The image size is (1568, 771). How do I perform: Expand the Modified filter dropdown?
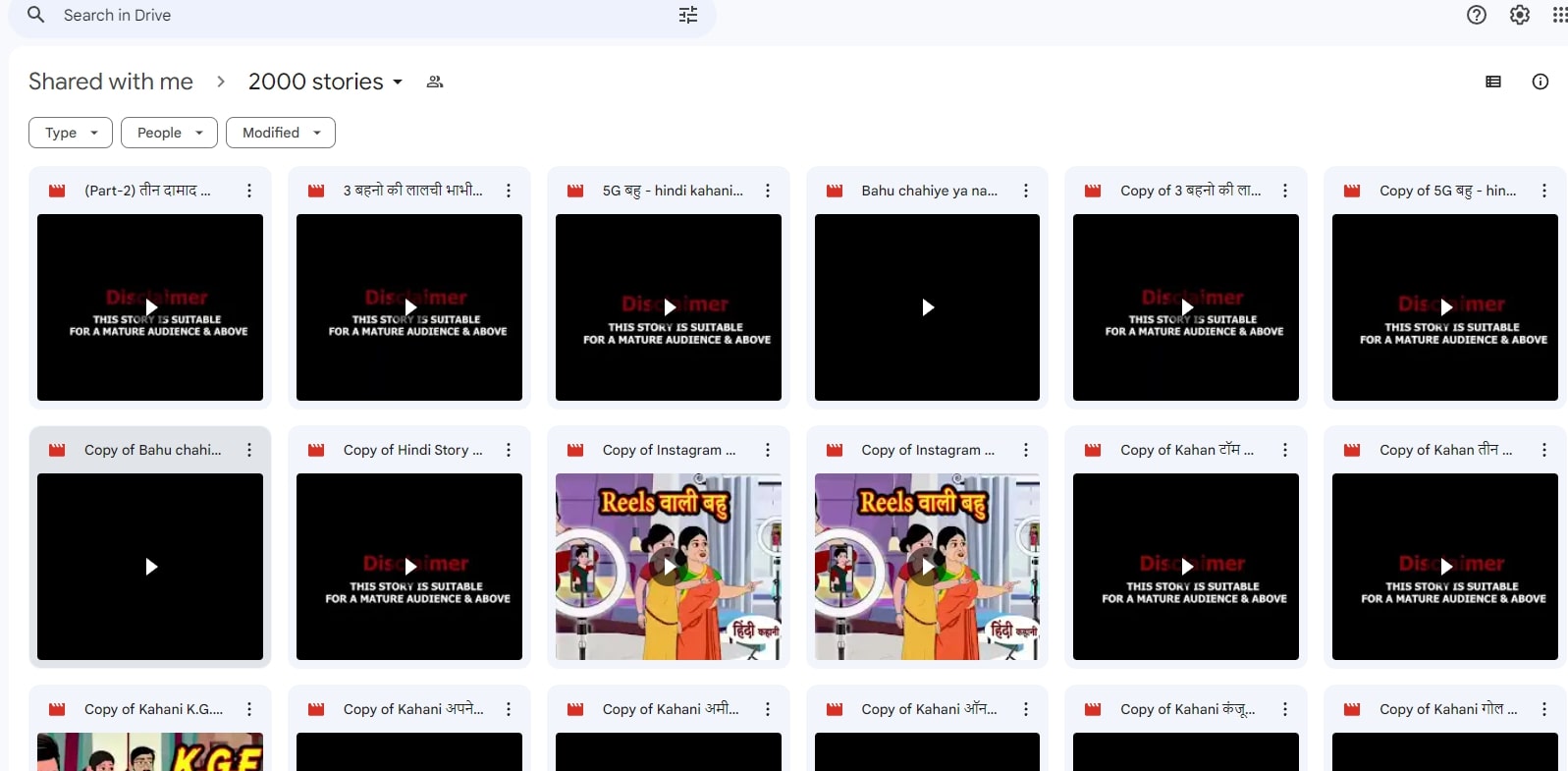pyautogui.click(x=281, y=133)
